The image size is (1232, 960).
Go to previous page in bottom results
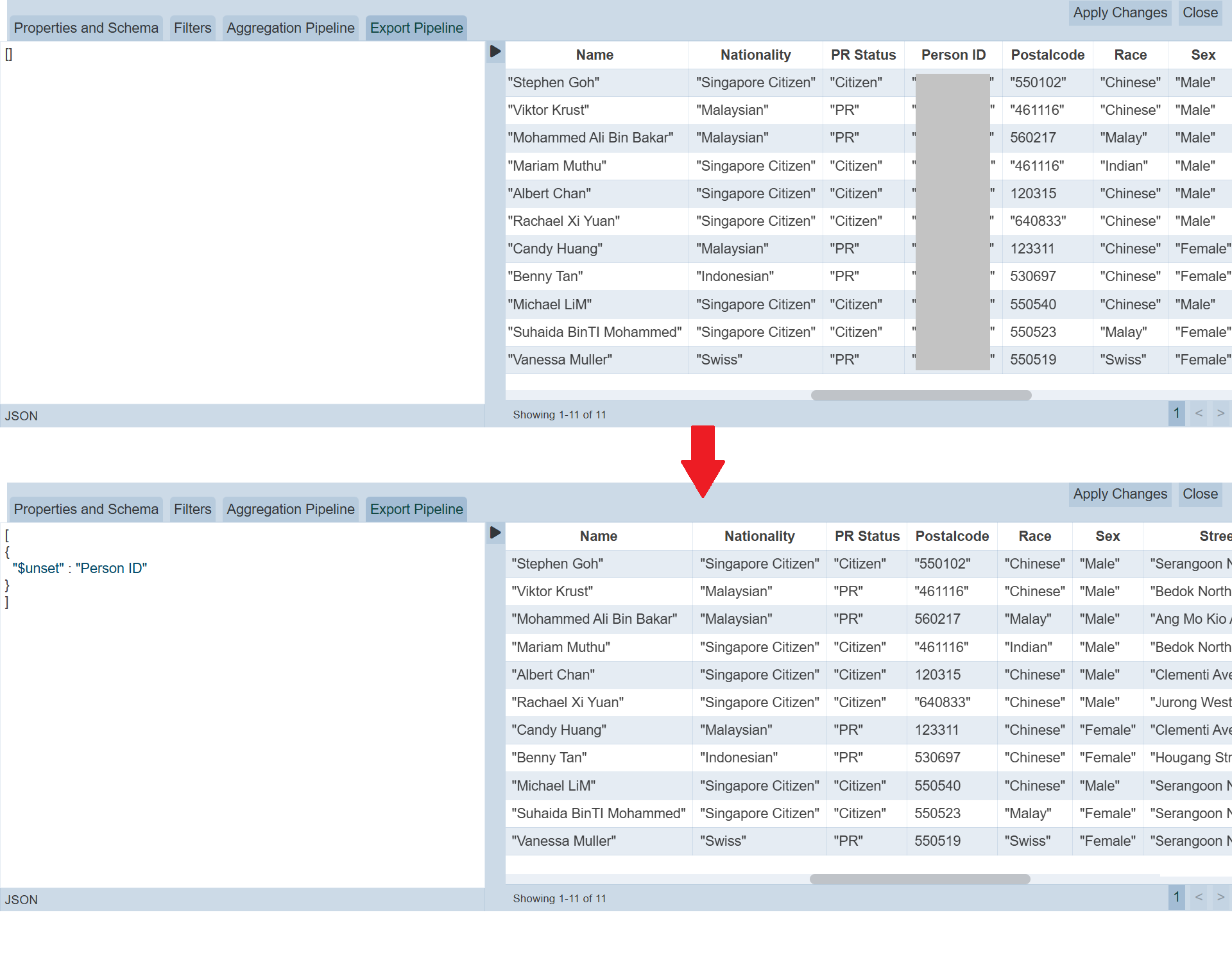1199,897
